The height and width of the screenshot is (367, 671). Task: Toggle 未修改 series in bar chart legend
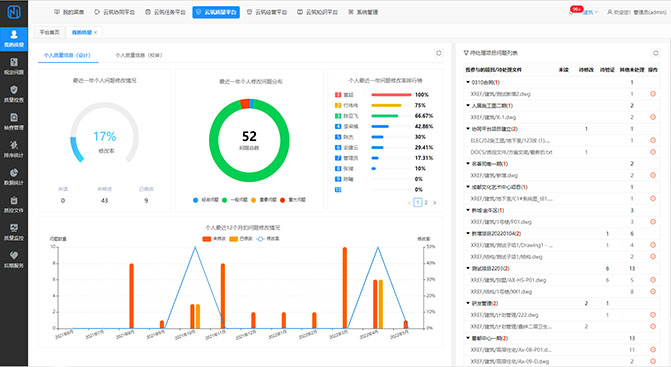point(214,239)
